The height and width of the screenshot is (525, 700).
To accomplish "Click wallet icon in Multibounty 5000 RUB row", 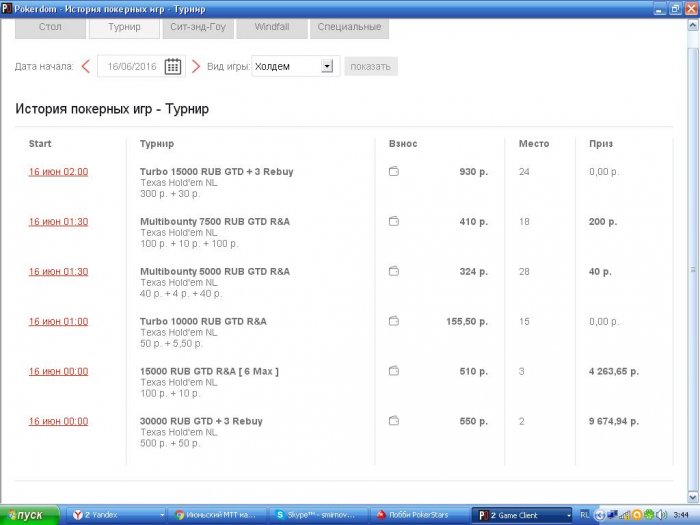I will pos(394,271).
